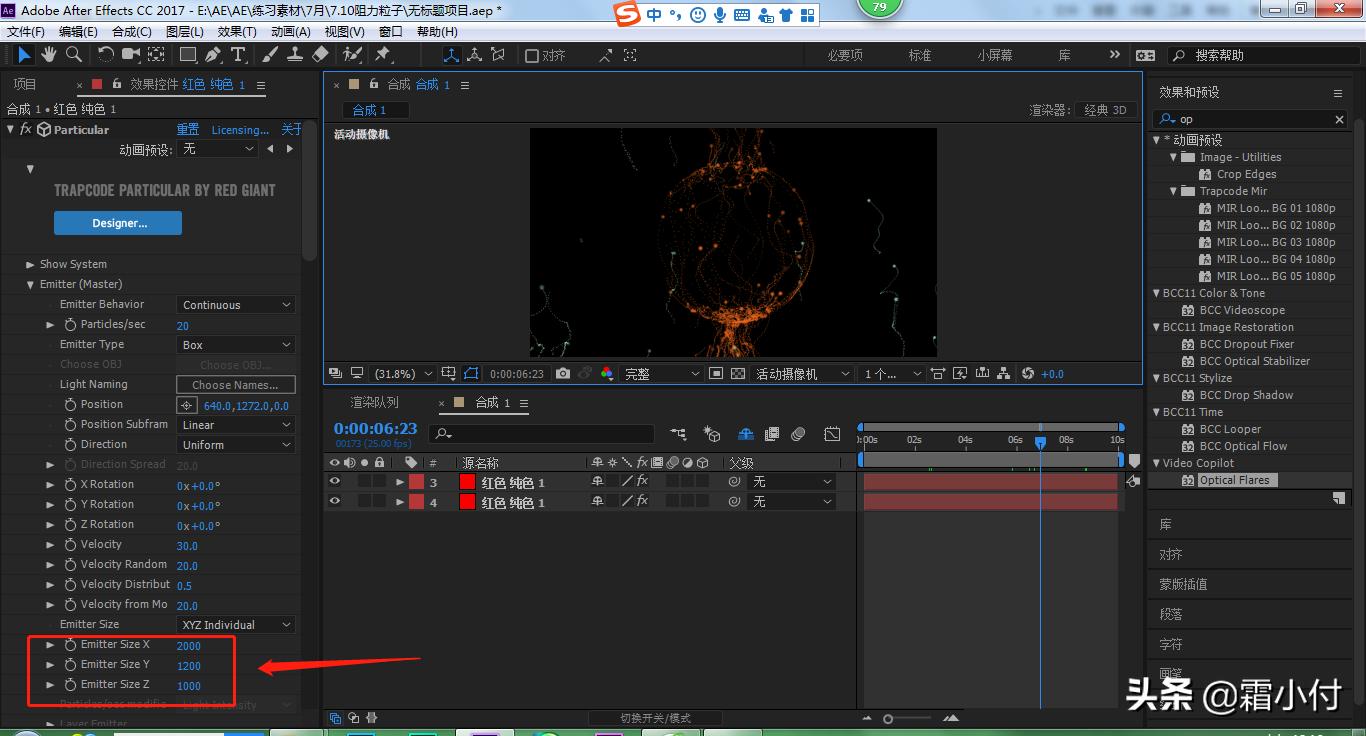Select the Pen tool
This screenshot has width=1366, height=736.
[214, 55]
